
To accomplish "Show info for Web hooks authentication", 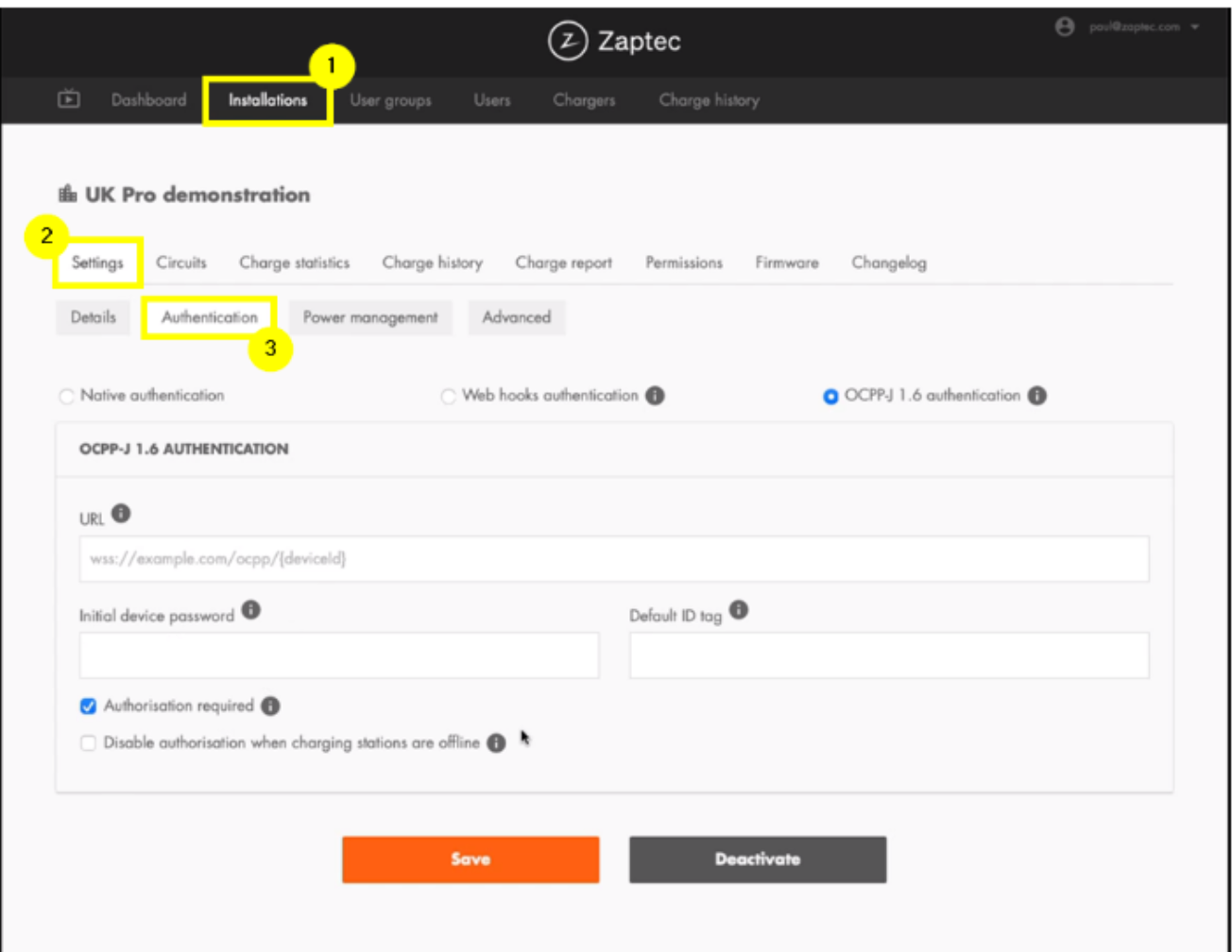I will tap(655, 396).
